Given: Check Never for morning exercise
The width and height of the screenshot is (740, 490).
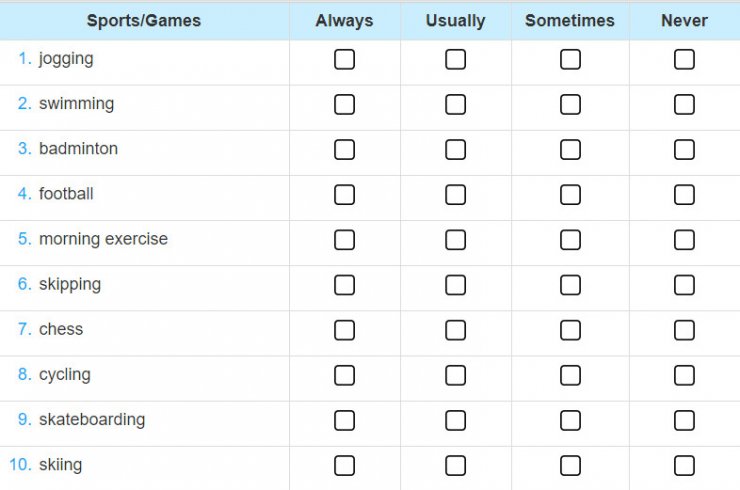Looking at the screenshot, I should coord(684,240).
